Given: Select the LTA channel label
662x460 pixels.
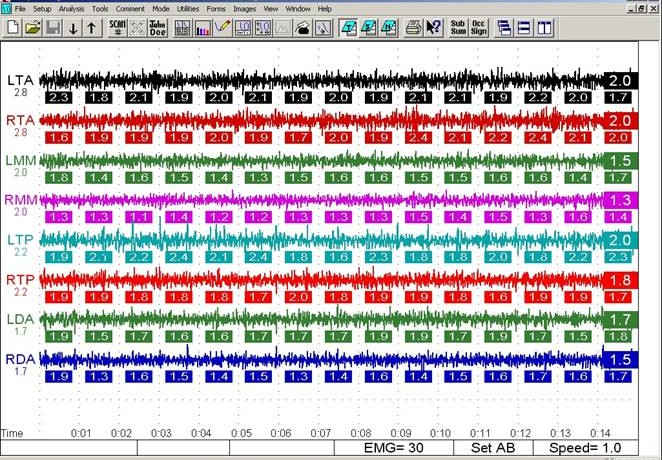Looking at the screenshot, I should click(20, 80).
